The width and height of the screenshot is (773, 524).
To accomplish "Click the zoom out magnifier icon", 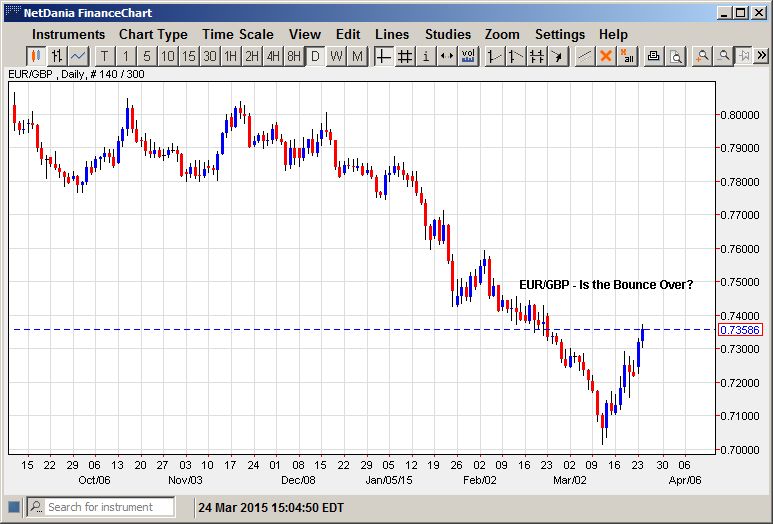I will [723, 56].
